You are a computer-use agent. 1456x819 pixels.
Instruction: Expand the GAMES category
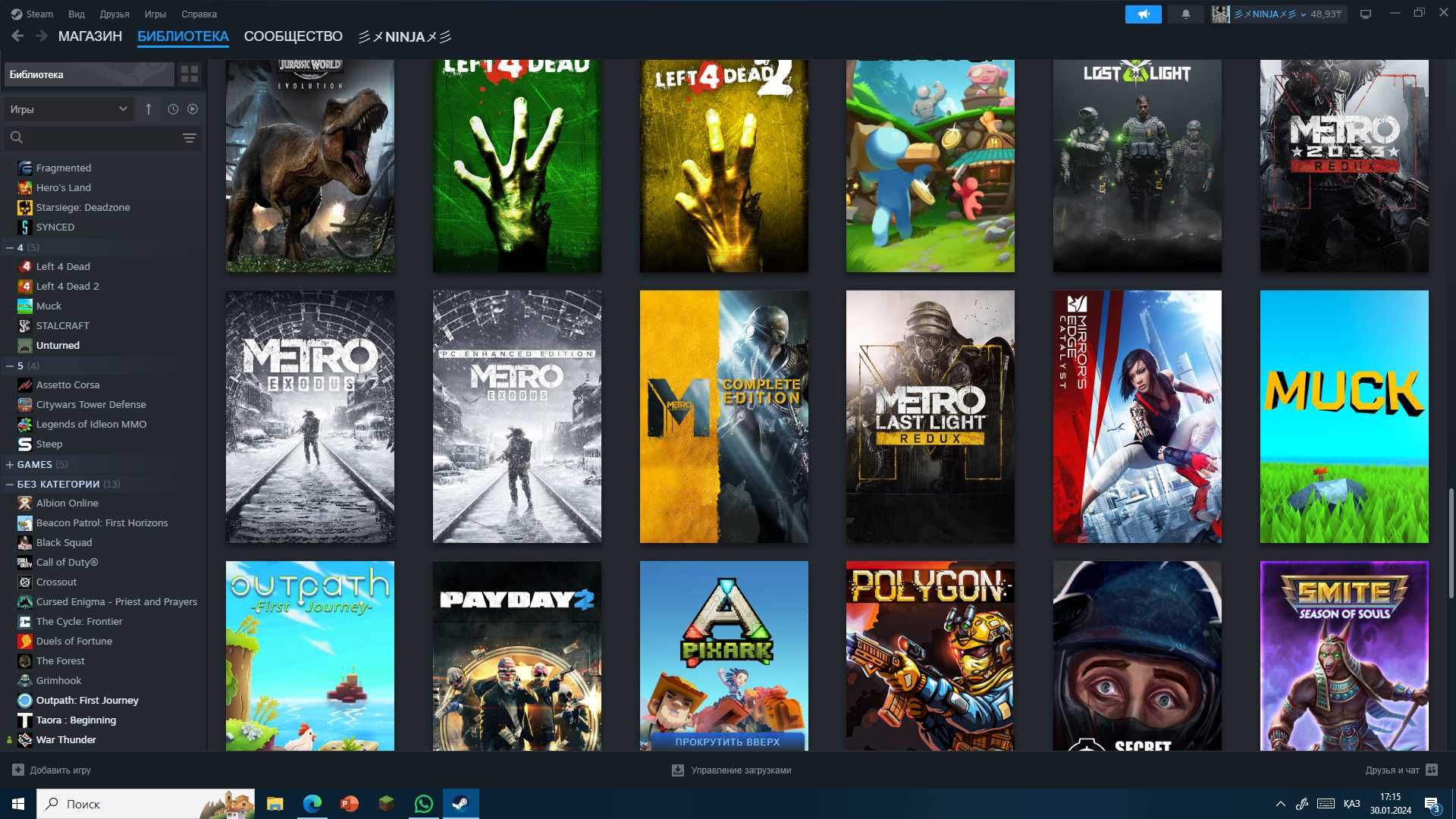coord(10,464)
